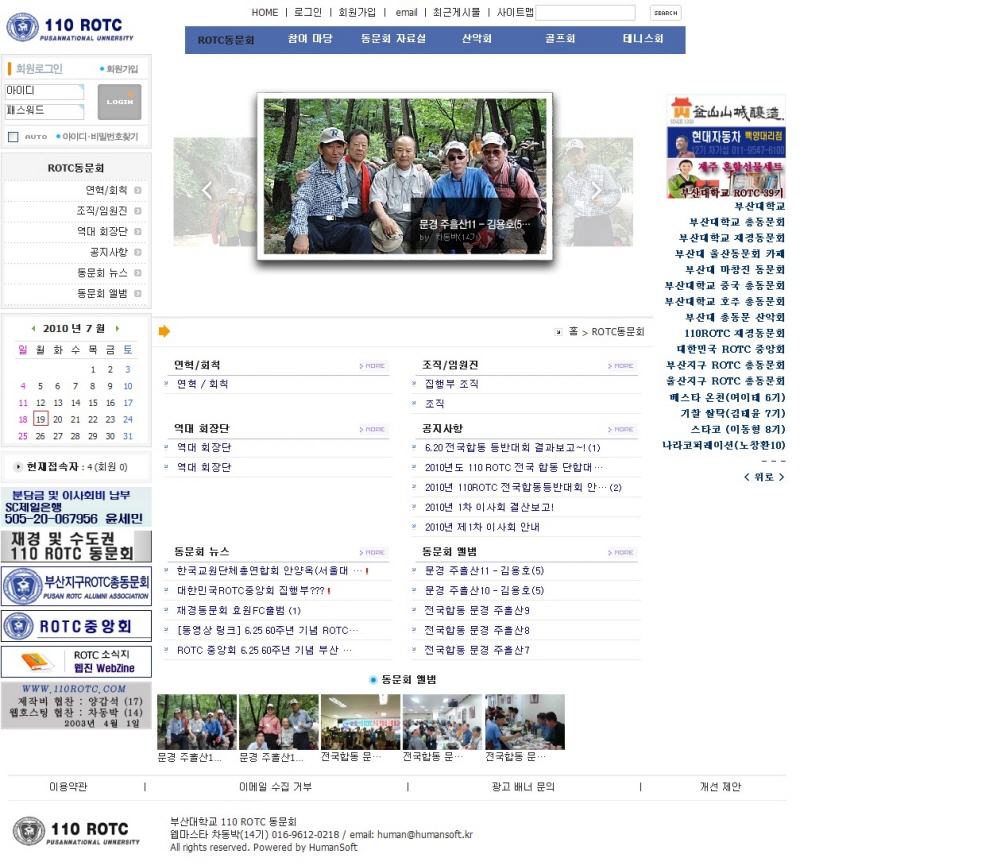Show the previous slide with left carousel arrow

[x=207, y=191]
